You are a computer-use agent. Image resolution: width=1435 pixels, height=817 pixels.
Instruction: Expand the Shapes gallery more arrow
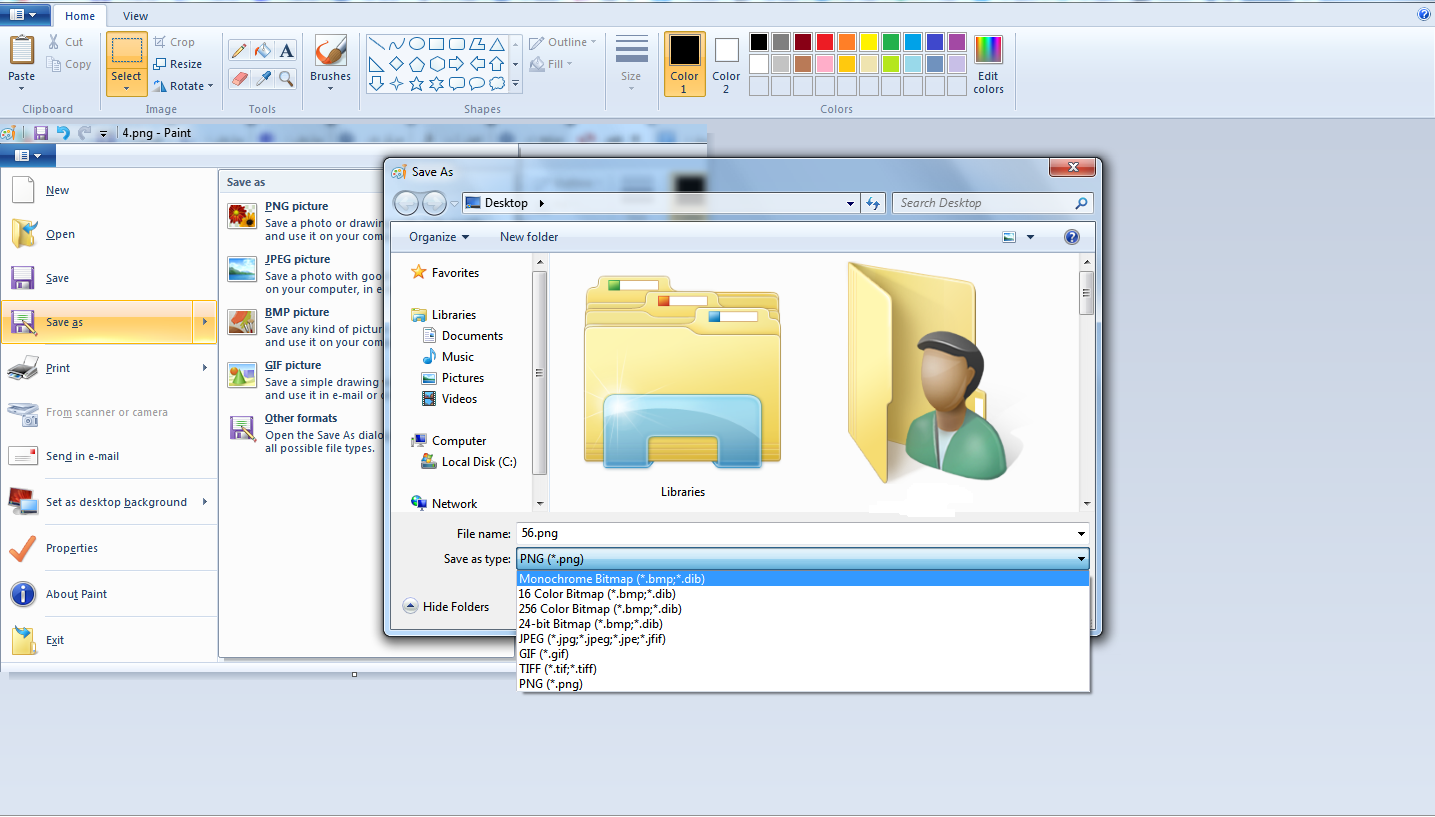click(x=516, y=85)
